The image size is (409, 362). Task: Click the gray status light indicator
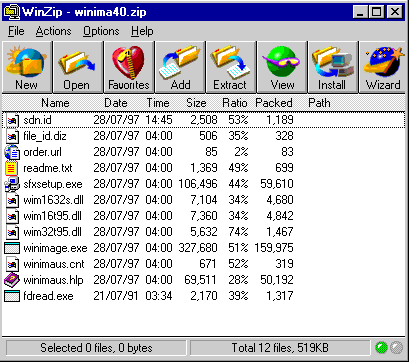coord(396,348)
